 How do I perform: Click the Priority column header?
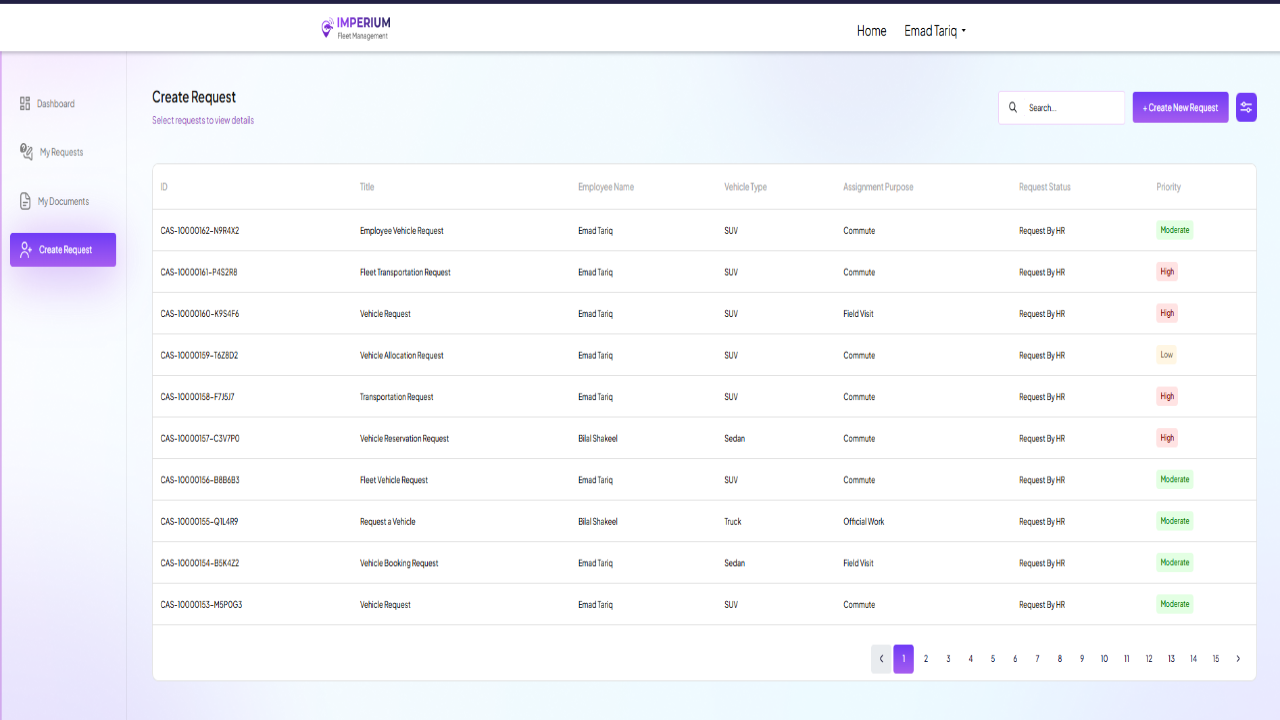1169,187
